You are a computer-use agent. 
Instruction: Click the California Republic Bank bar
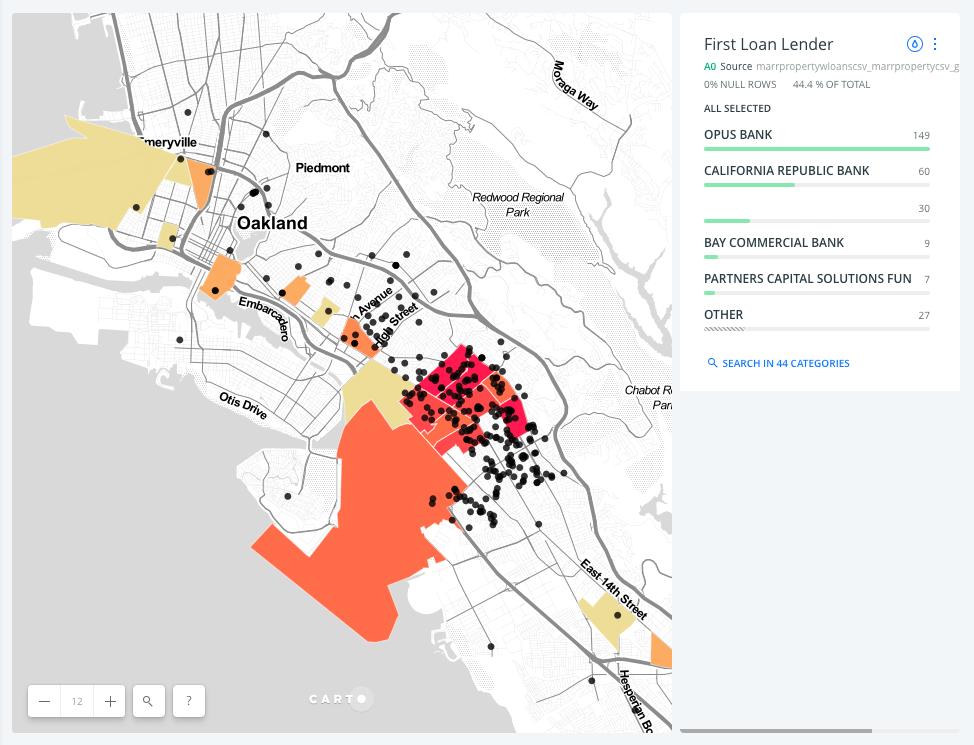coord(749,185)
